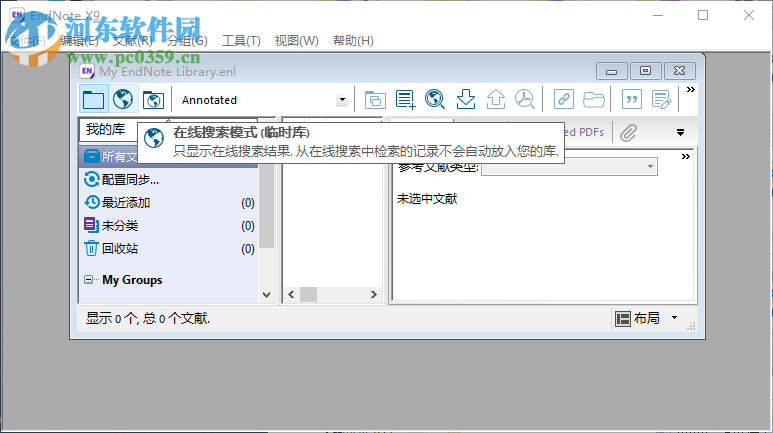Click groups panel scrollbar down arrow
Screen dimensions: 773x433
[x=267, y=295]
